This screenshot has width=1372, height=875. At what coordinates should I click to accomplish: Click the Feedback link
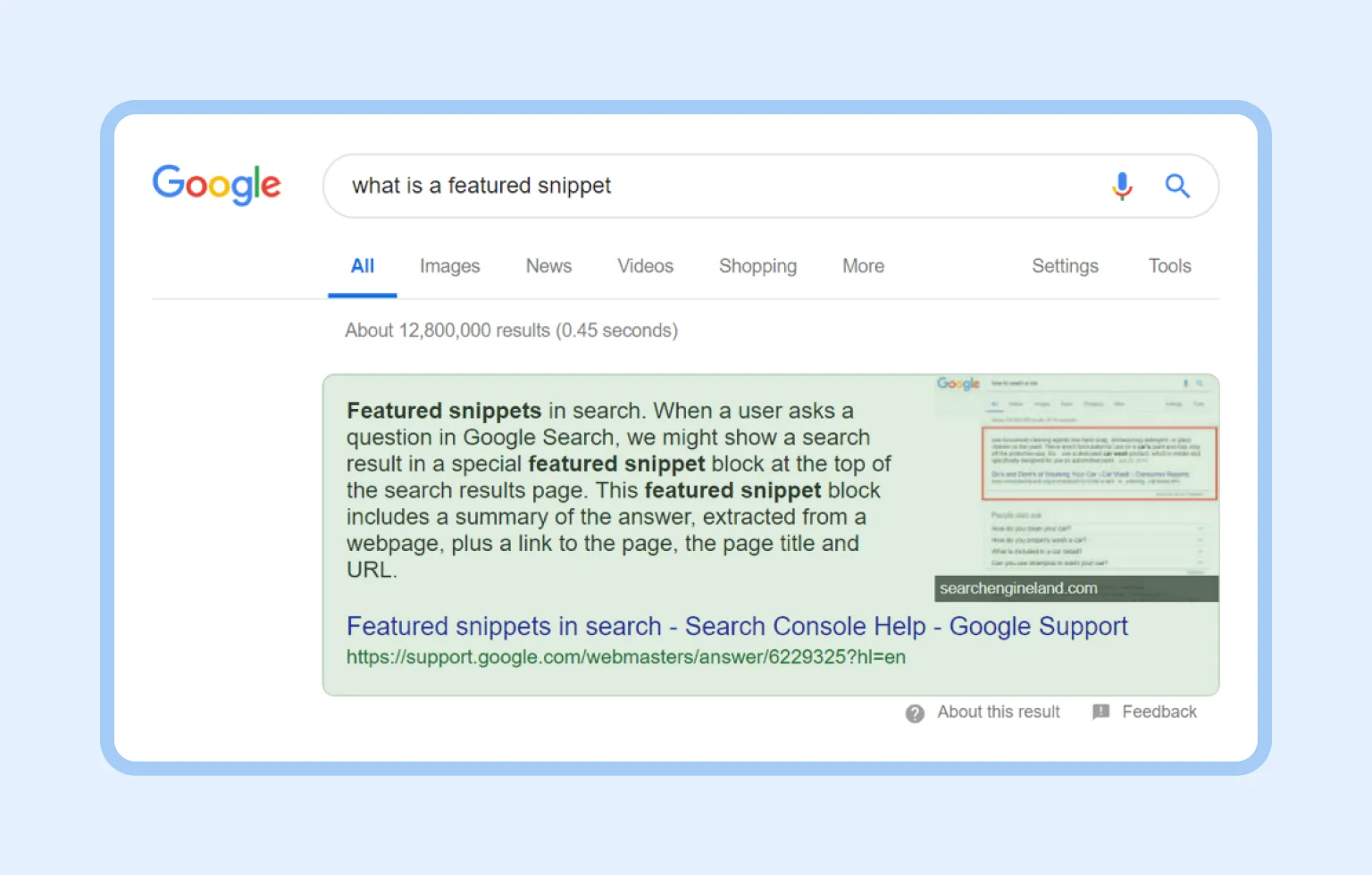point(1159,712)
